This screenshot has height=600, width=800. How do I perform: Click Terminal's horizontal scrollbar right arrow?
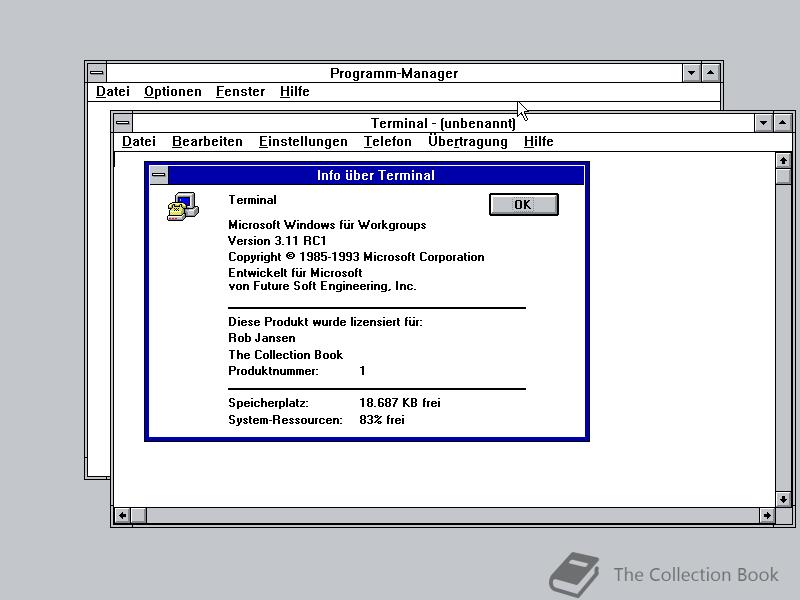point(767,515)
